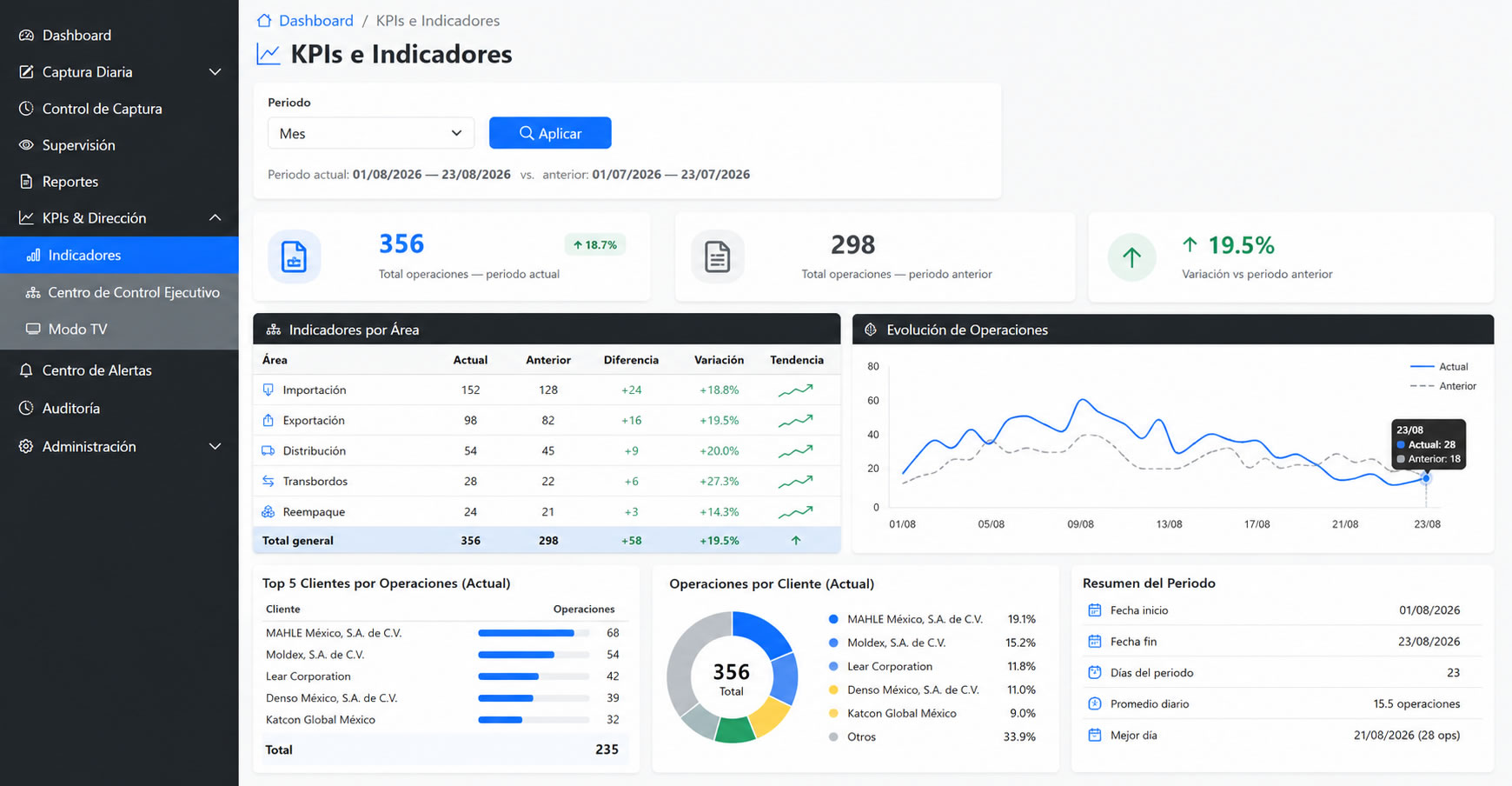Click the Total general row label
The image size is (1512, 786).
coord(298,541)
